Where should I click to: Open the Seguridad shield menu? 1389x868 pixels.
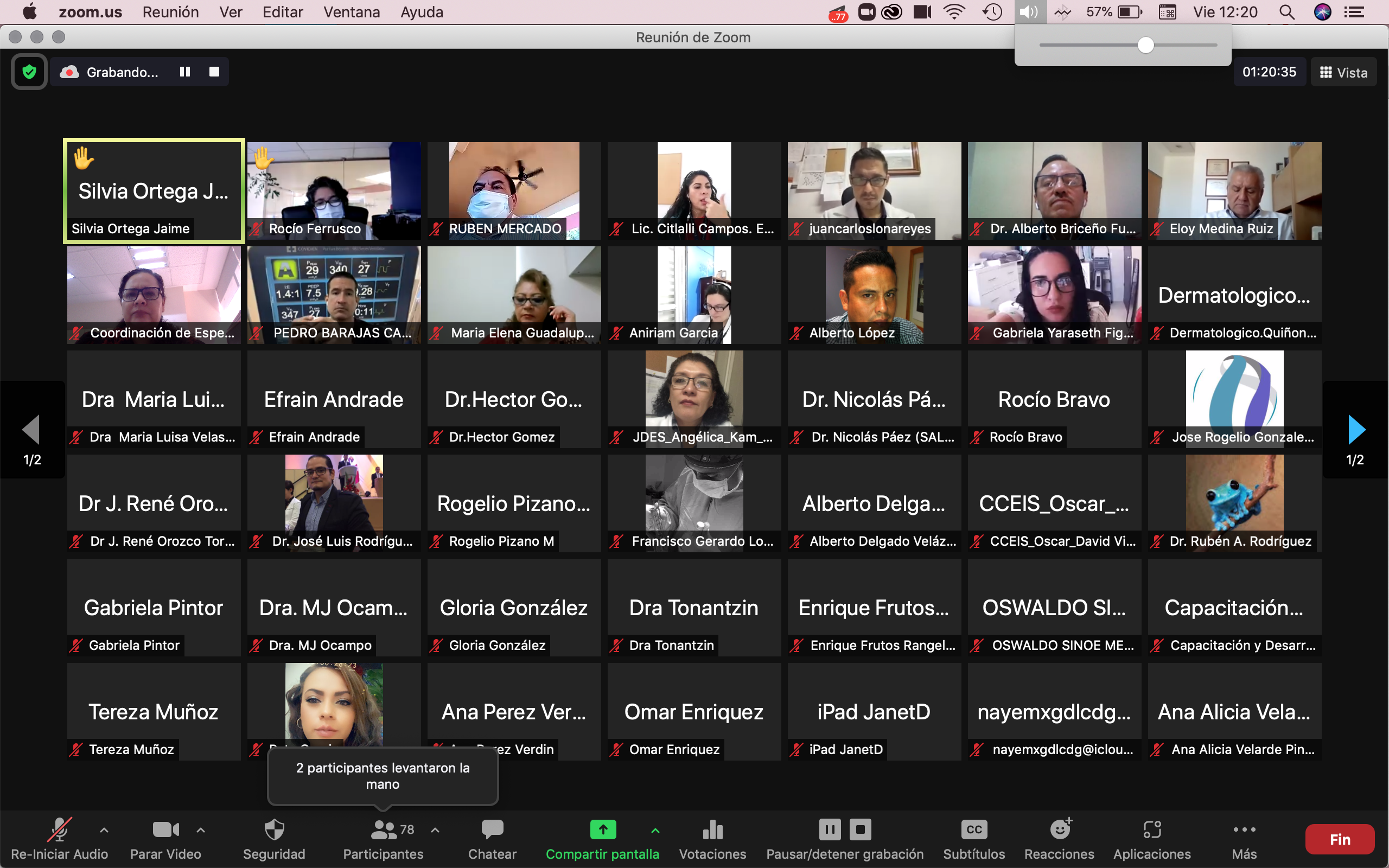click(274, 838)
